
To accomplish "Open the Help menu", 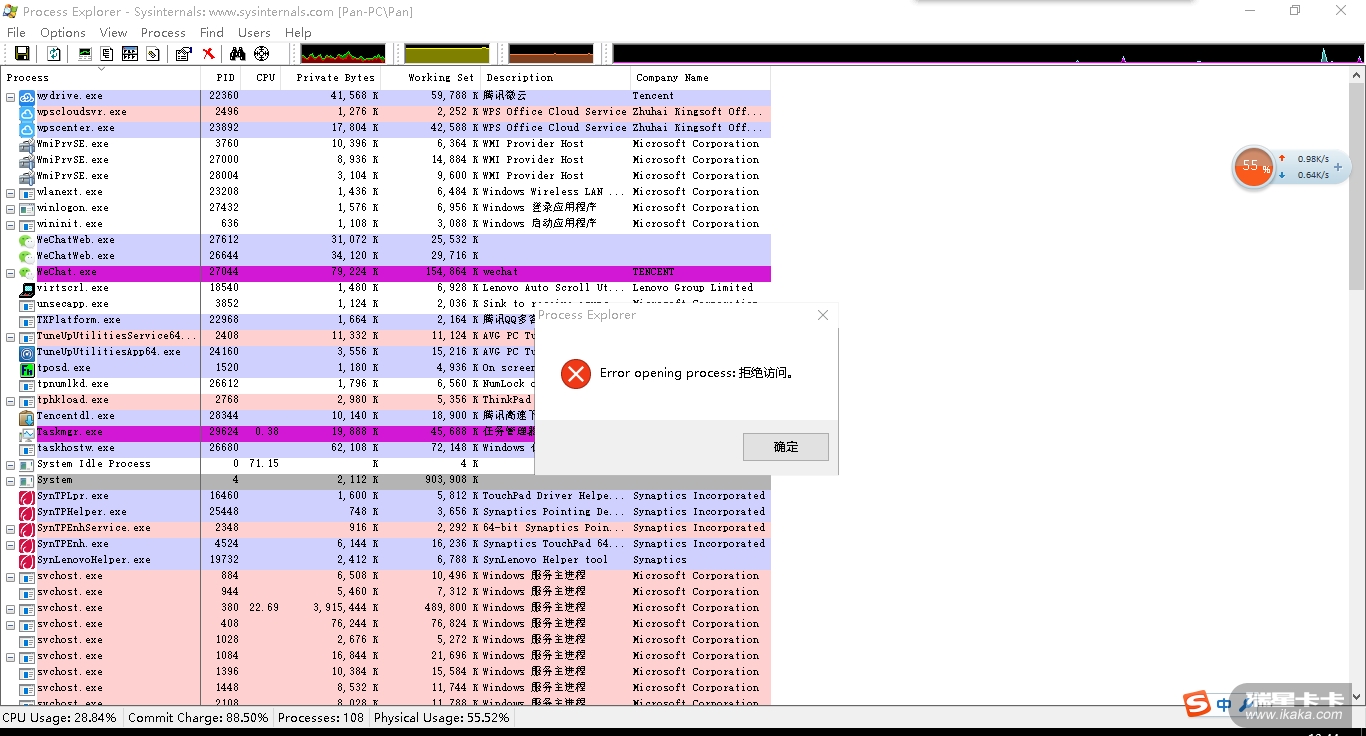I will (x=298, y=32).
